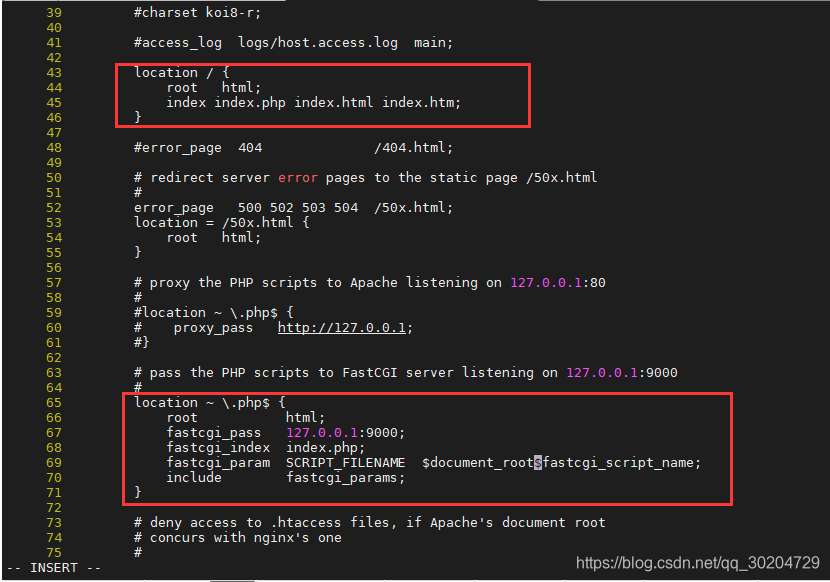The height and width of the screenshot is (582, 830).
Task: Click 'fastcgi_params;' on line 70
Action: (345, 478)
